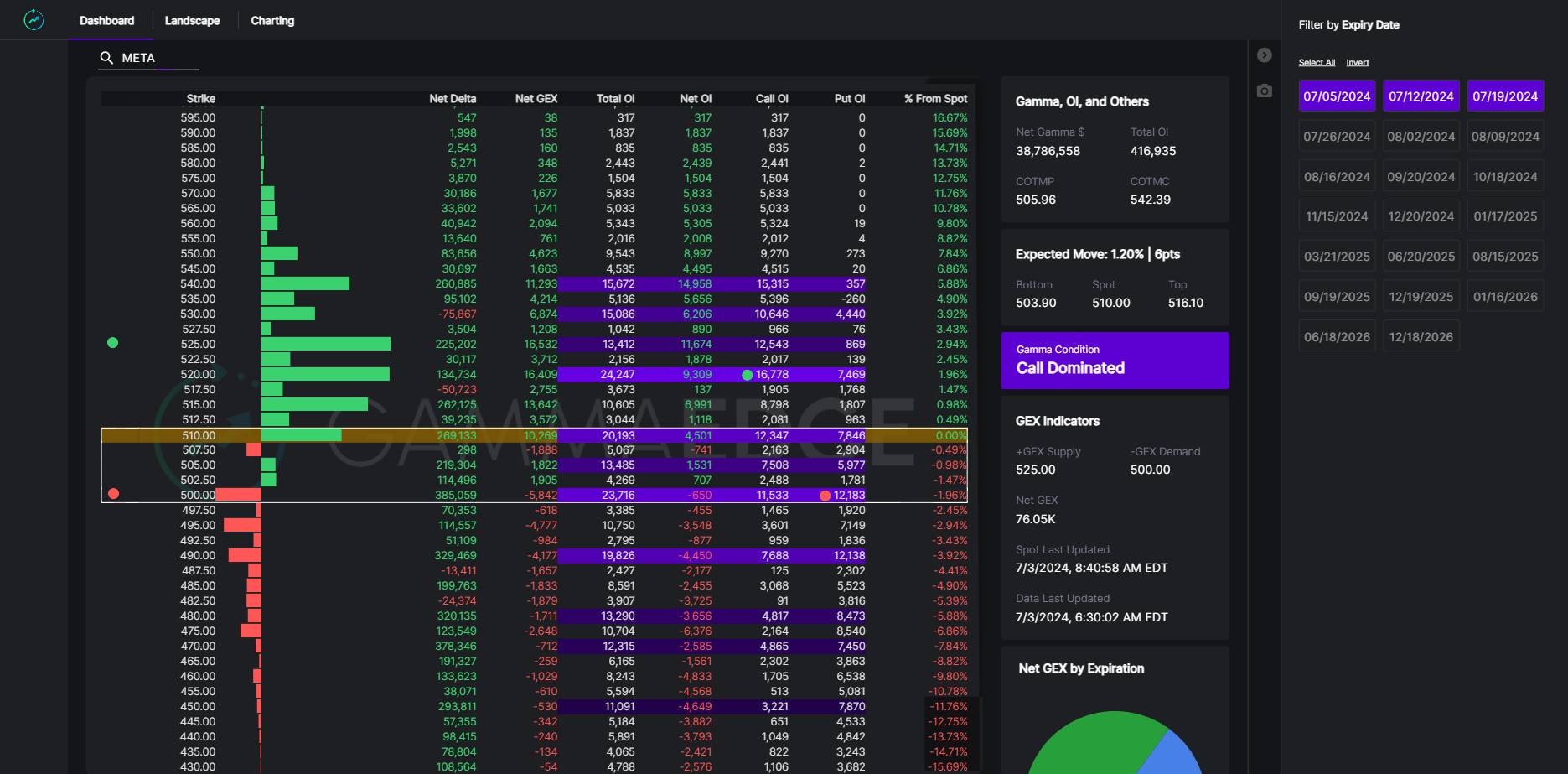Select the 01/17/2025 expiry date

[1505, 216]
